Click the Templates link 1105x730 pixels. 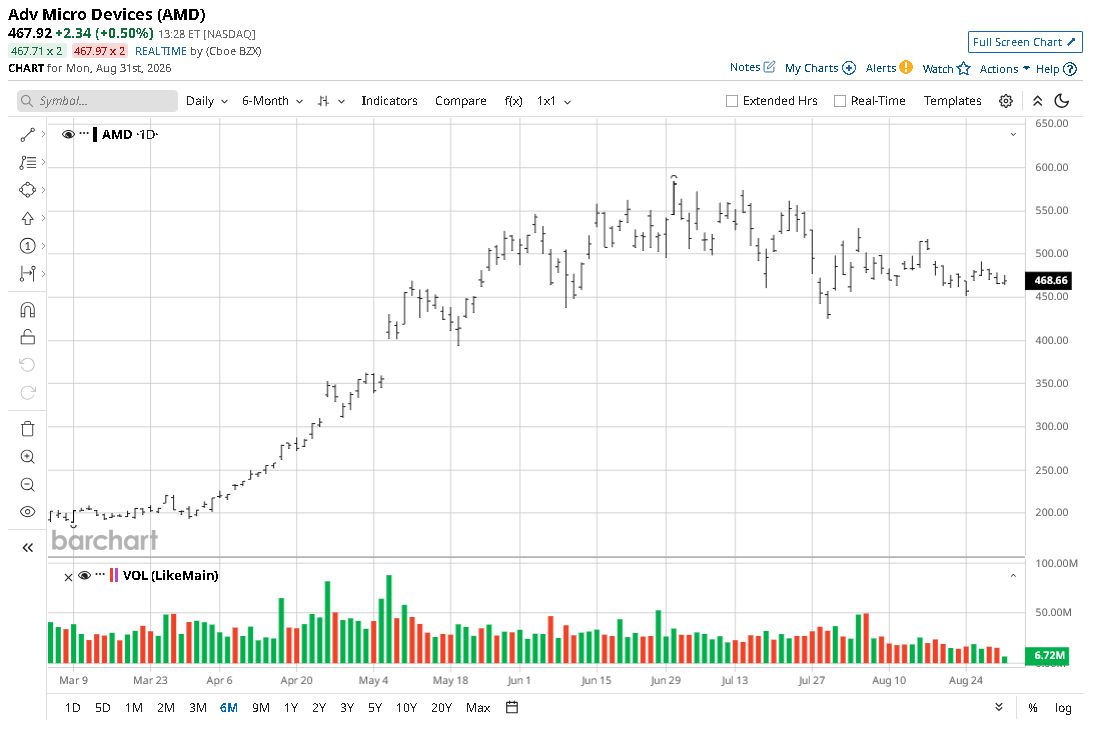coord(952,101)
